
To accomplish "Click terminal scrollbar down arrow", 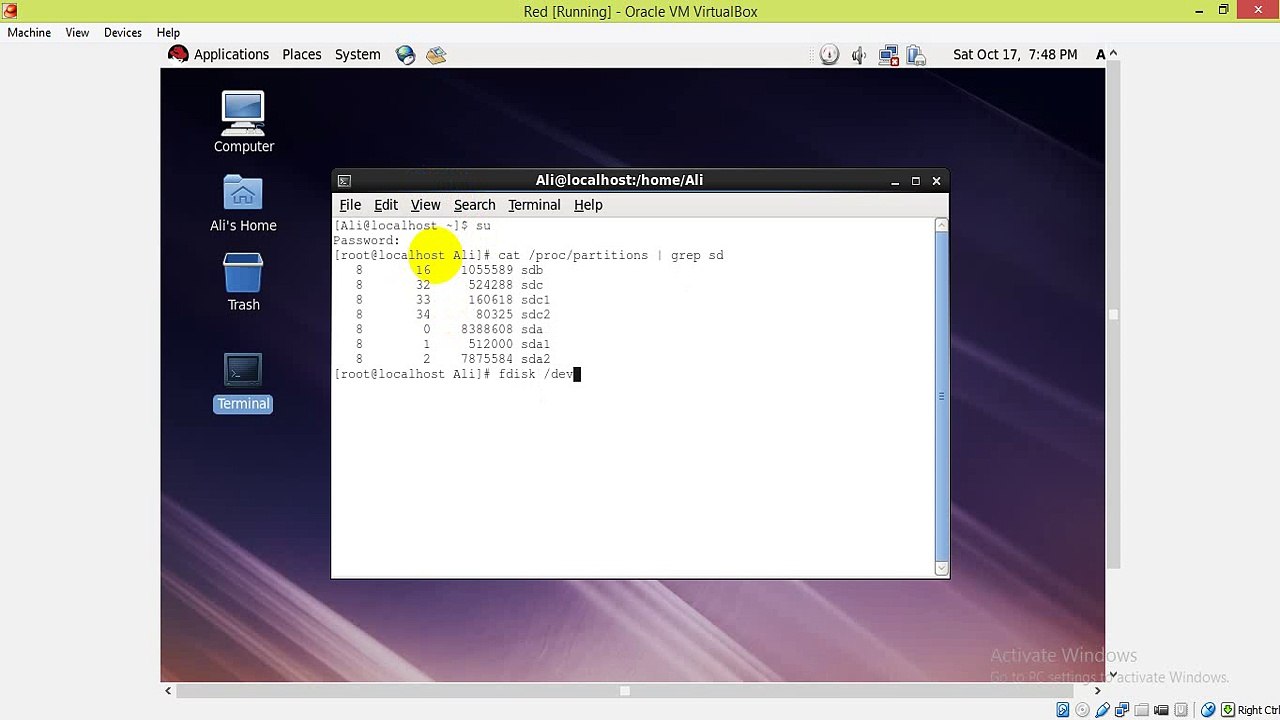I will (941, 568).
